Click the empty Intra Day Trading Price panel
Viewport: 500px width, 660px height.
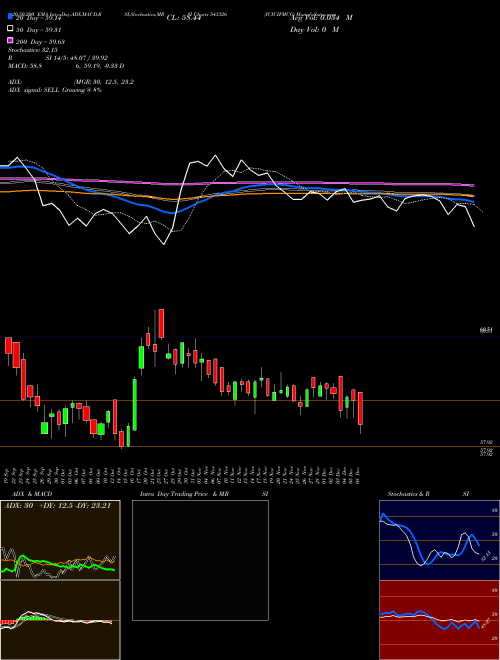(200, 560)
